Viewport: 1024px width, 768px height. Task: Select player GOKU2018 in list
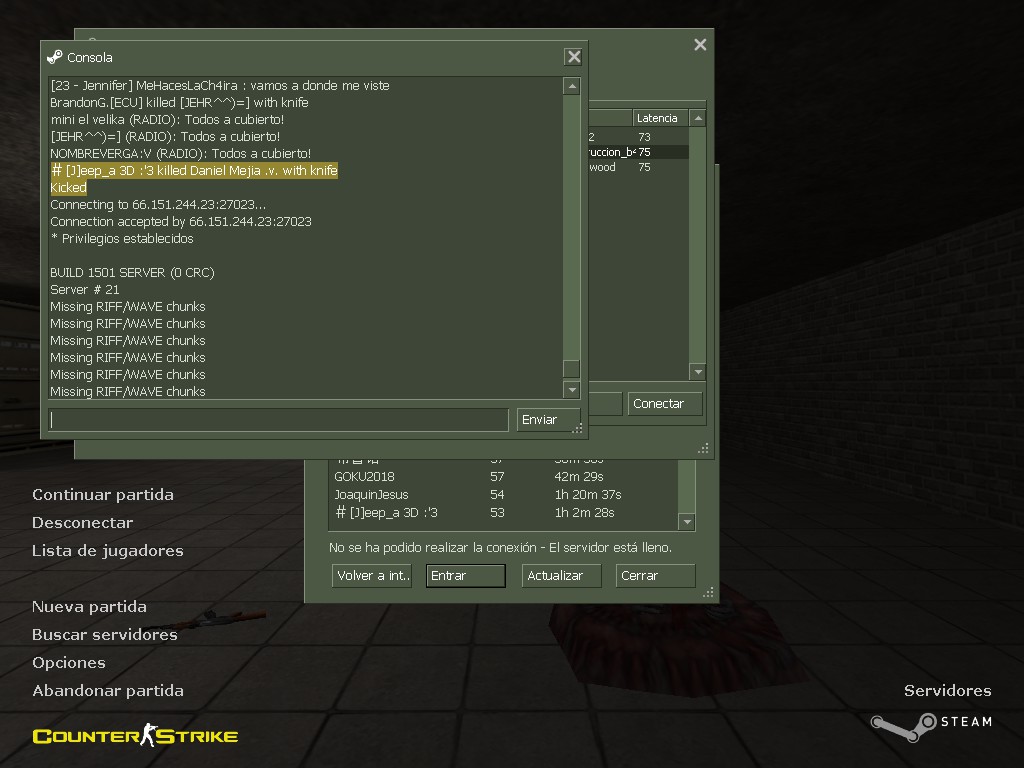click(503, 476)
